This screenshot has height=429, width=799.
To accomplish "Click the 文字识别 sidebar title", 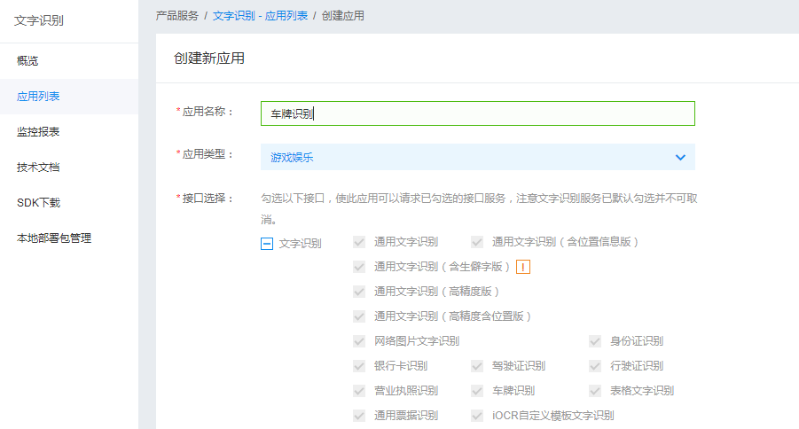I will 39,20.
